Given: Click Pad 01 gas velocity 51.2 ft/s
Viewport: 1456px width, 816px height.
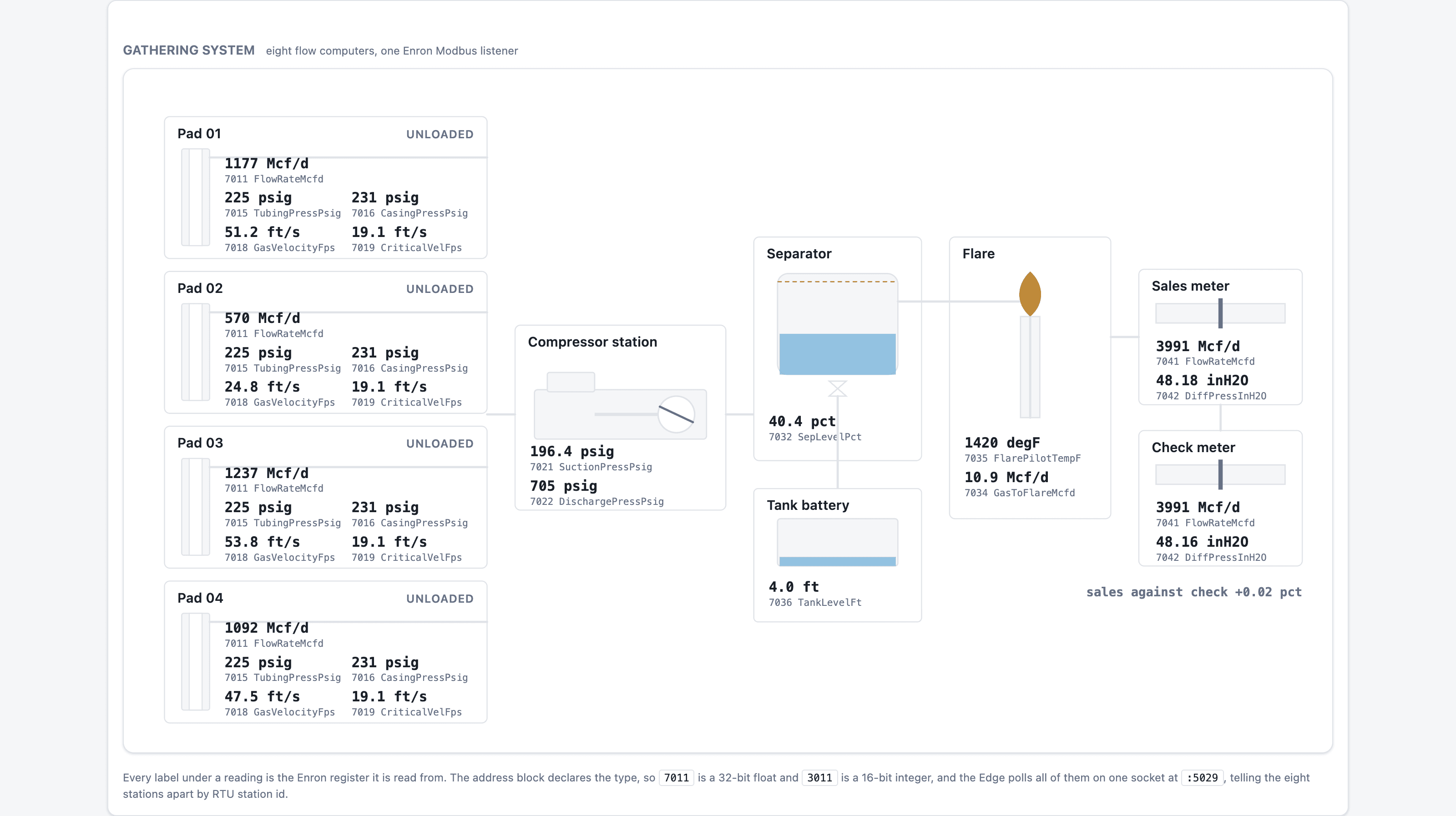Looking at the screenshot, I should [262, 232].
